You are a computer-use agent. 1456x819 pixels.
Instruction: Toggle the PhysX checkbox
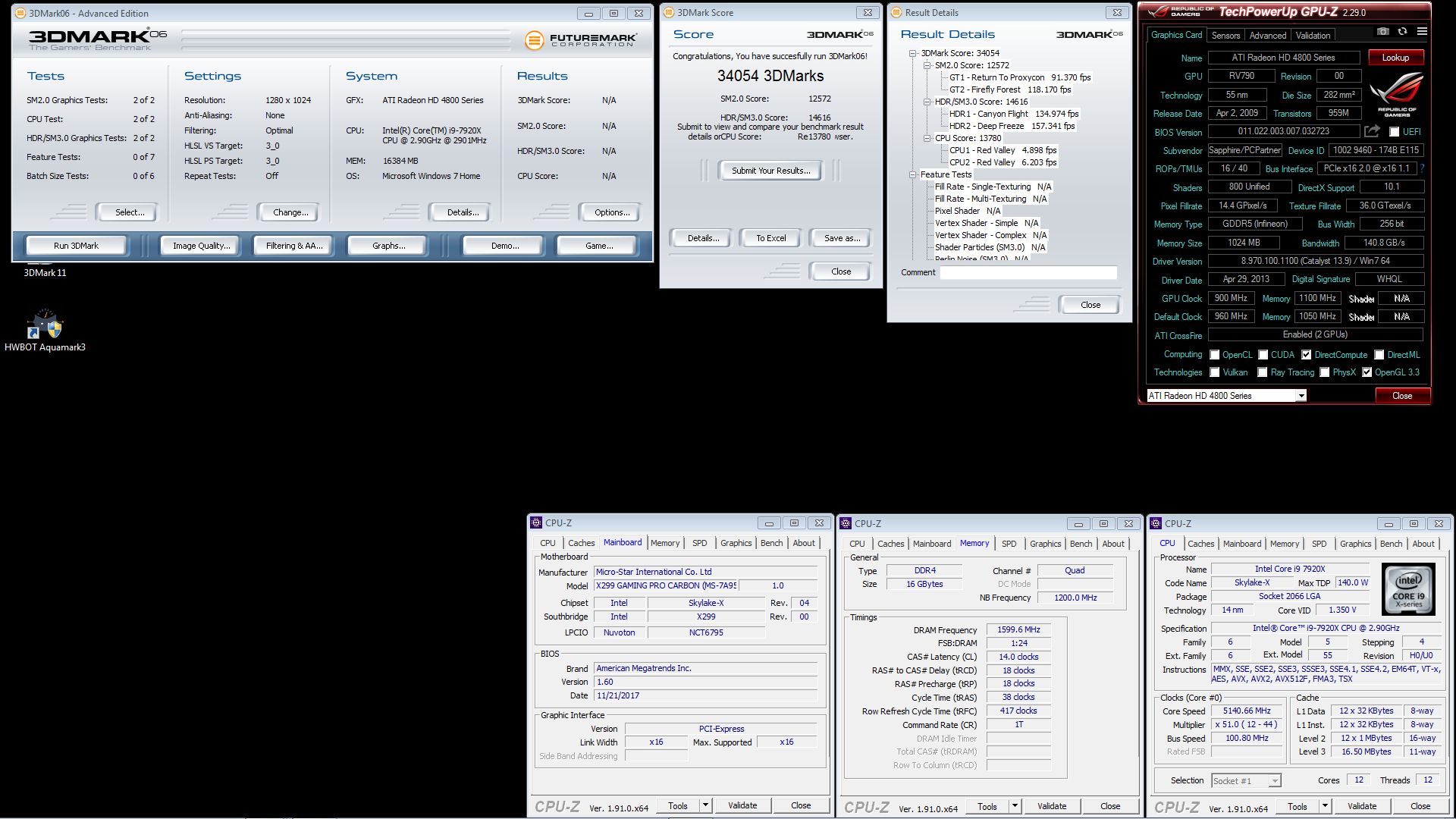(1325, 372)
